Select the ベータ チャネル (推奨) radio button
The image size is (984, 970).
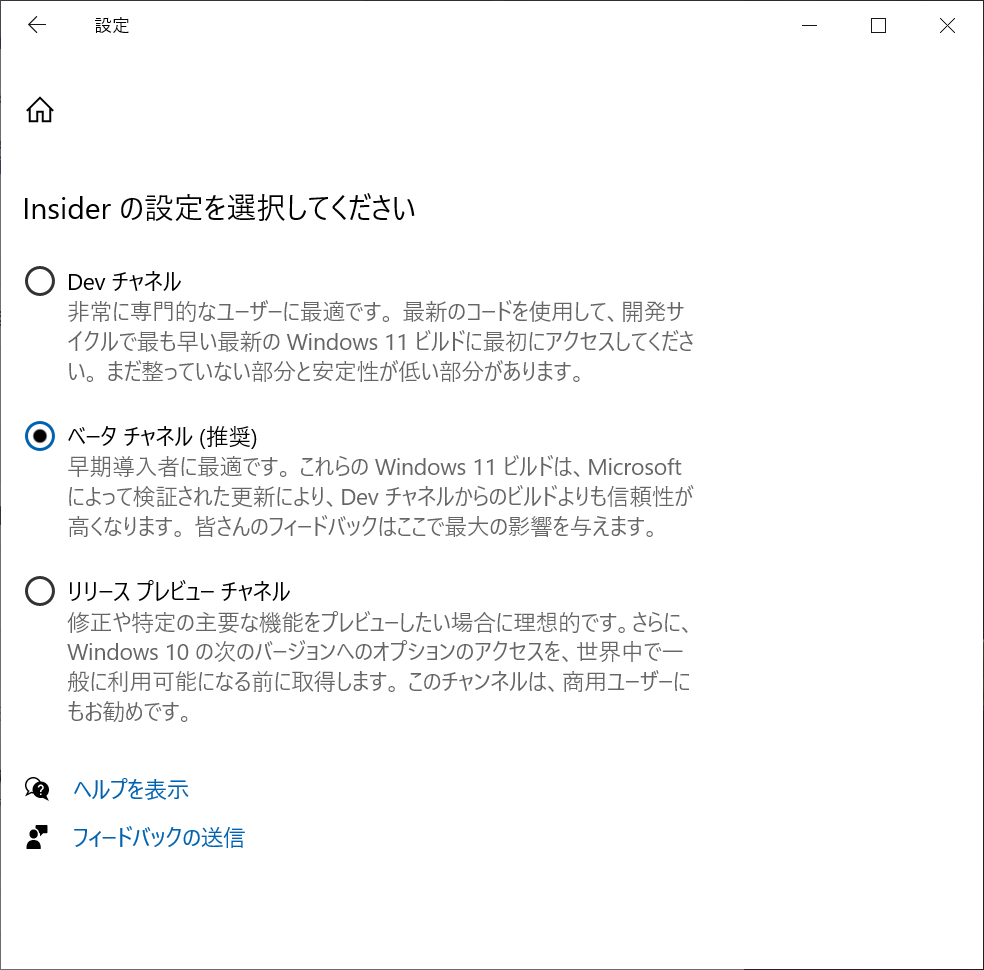pos(40,435)
